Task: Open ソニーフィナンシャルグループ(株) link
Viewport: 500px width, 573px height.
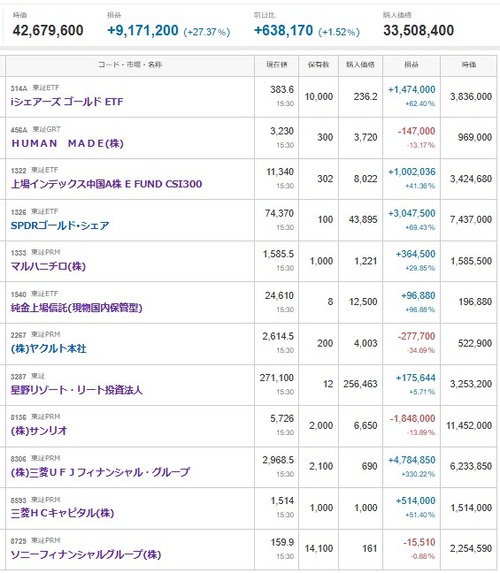Action: [86, 554]
